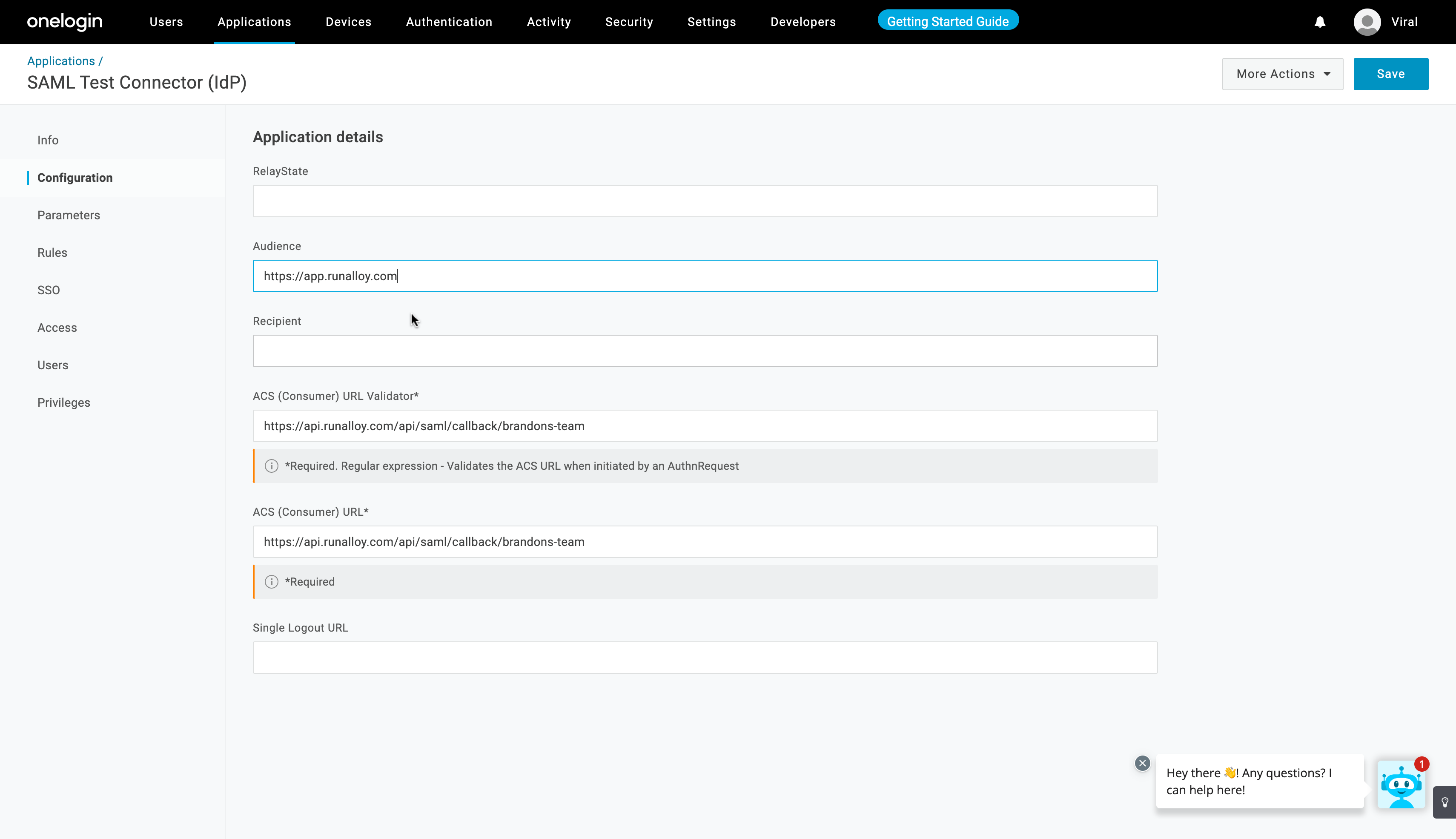Save the application configuration
This screenshot has height=839, width=1456.
point(1390,74)
